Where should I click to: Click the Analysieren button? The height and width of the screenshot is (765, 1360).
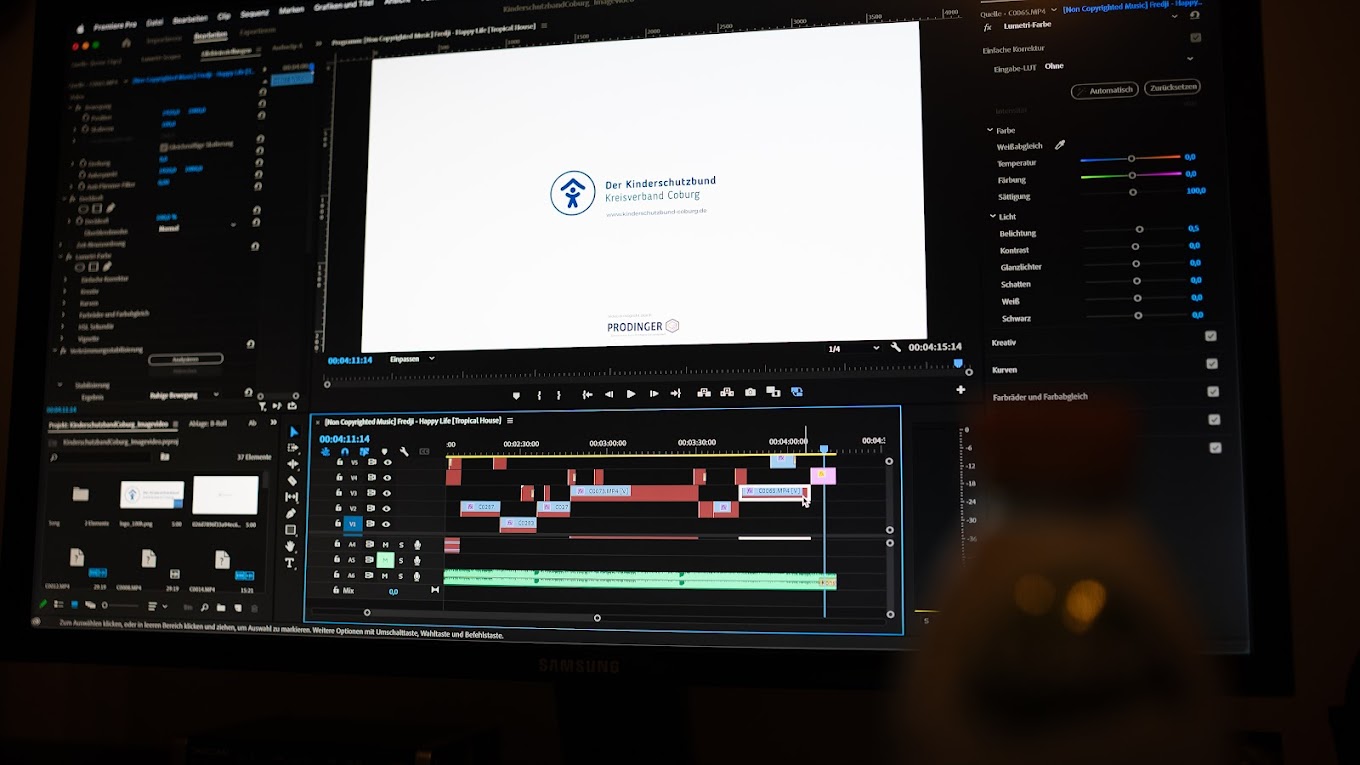point(185,359)
